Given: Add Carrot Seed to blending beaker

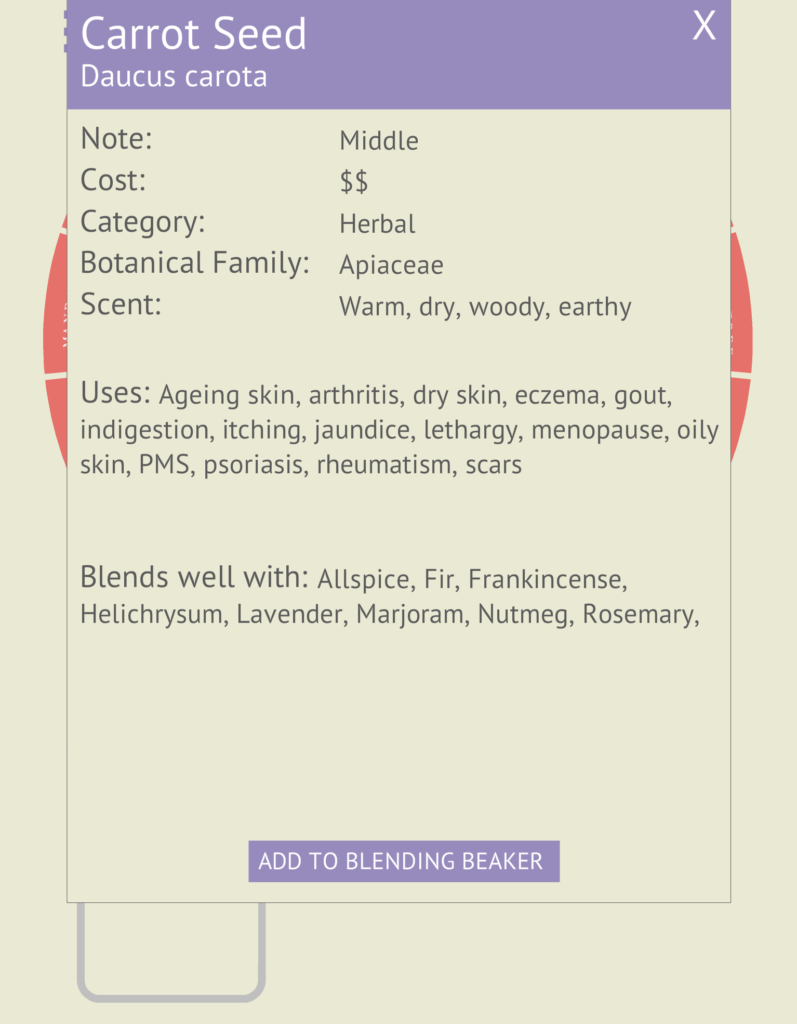Looking at the screenshot, I should (x=404, y=861).
